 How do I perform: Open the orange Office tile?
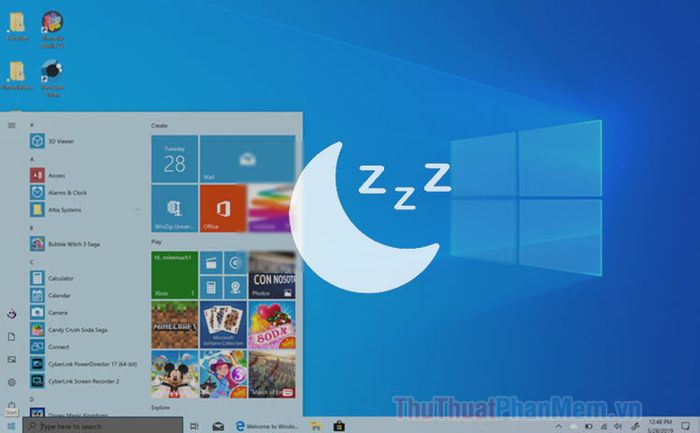click(223, 208)
